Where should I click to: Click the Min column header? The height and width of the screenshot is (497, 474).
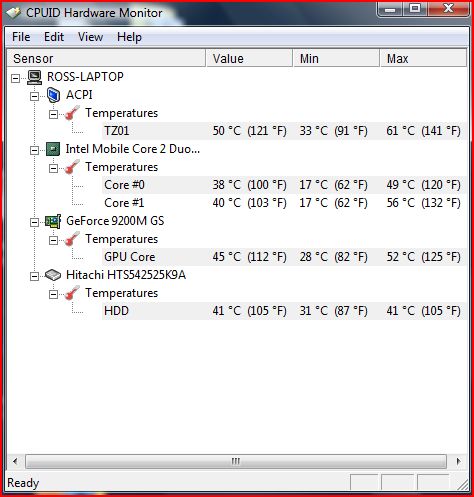click(x=336, y=58)
